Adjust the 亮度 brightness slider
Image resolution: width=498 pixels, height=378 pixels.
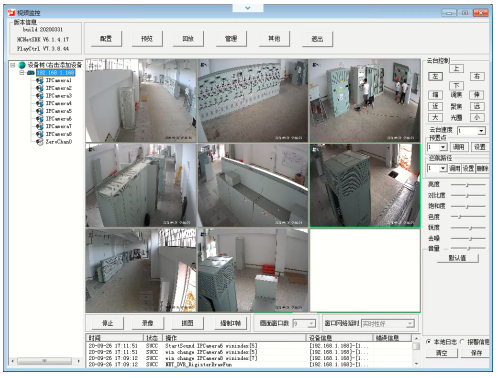point(468,184)
